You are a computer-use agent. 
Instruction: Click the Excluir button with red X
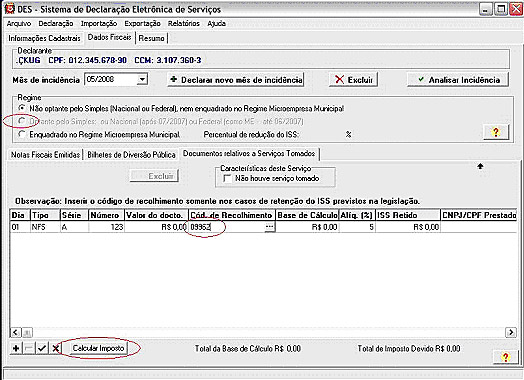354,80
